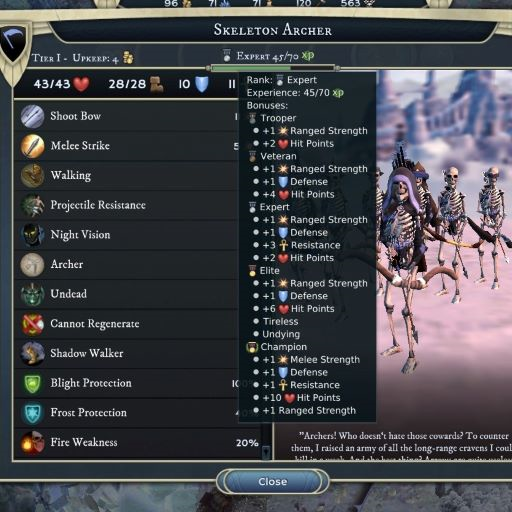
Task: Click the Projectile Resistance icon
Action: click(x=32, y=205)
